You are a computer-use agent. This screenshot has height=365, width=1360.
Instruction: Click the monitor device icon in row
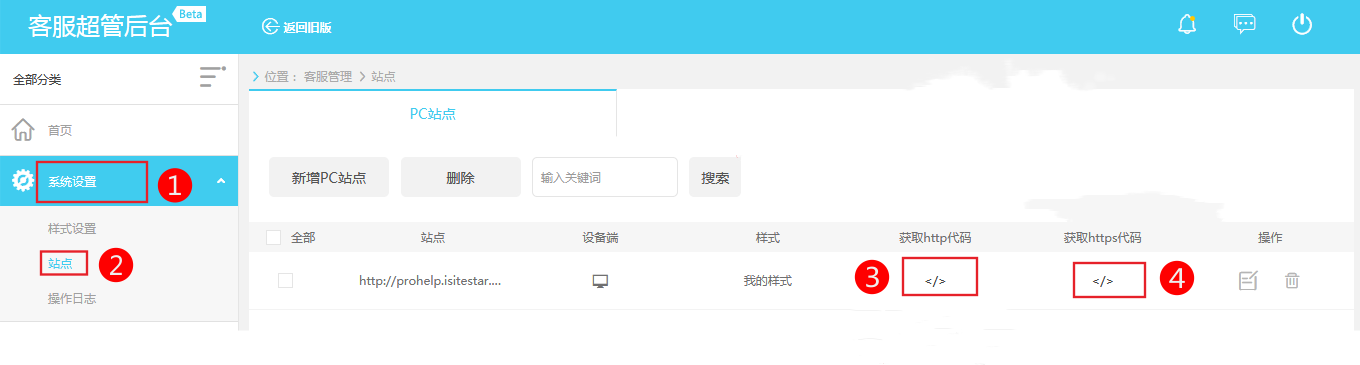(600, 281)
